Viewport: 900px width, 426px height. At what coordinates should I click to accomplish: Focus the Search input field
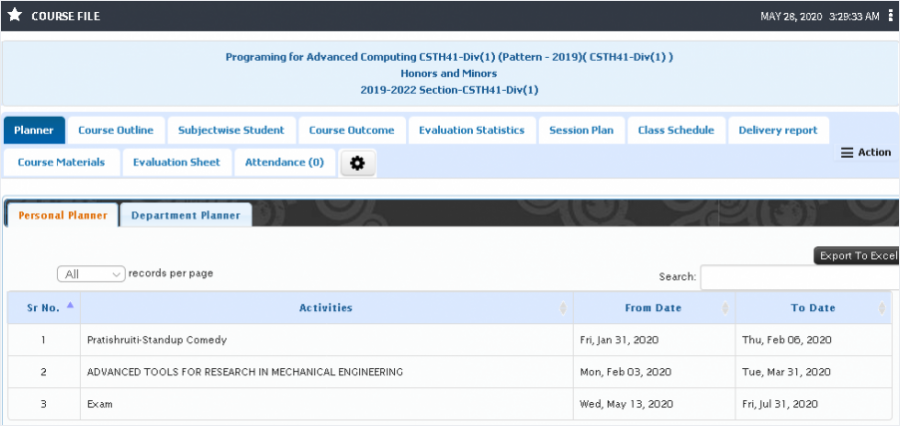coord(800,277)
